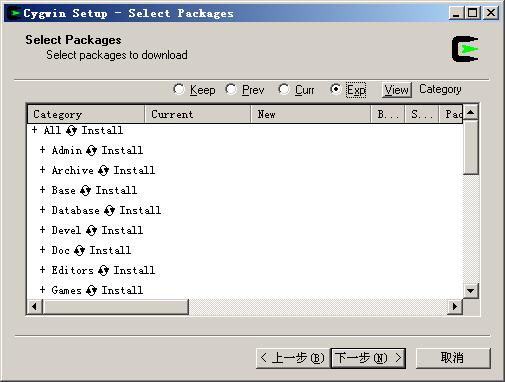Click the horizontal scrollbar right arrow
Viewport: 505px width, 382px height.
pyautogui.click(x=455, y=306)
